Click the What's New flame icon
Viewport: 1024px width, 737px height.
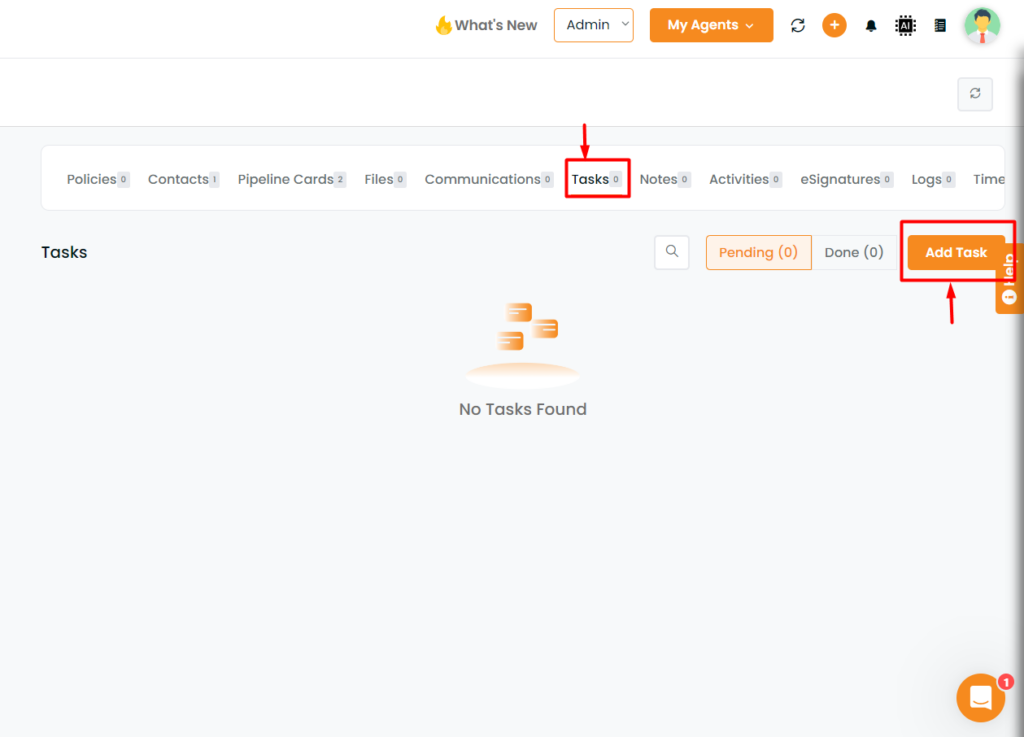[x=443, y=25]
